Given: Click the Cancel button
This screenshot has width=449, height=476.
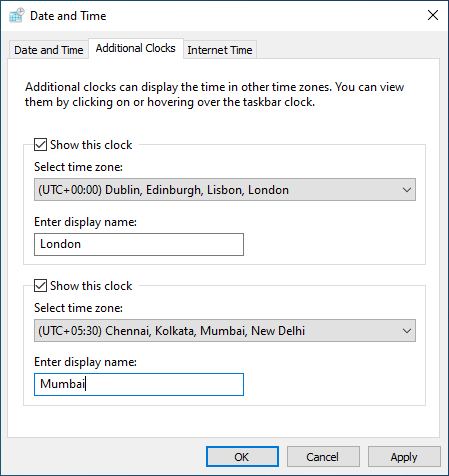Looking at the screenshot, I should pyautogui.click(x=323, y=457).
